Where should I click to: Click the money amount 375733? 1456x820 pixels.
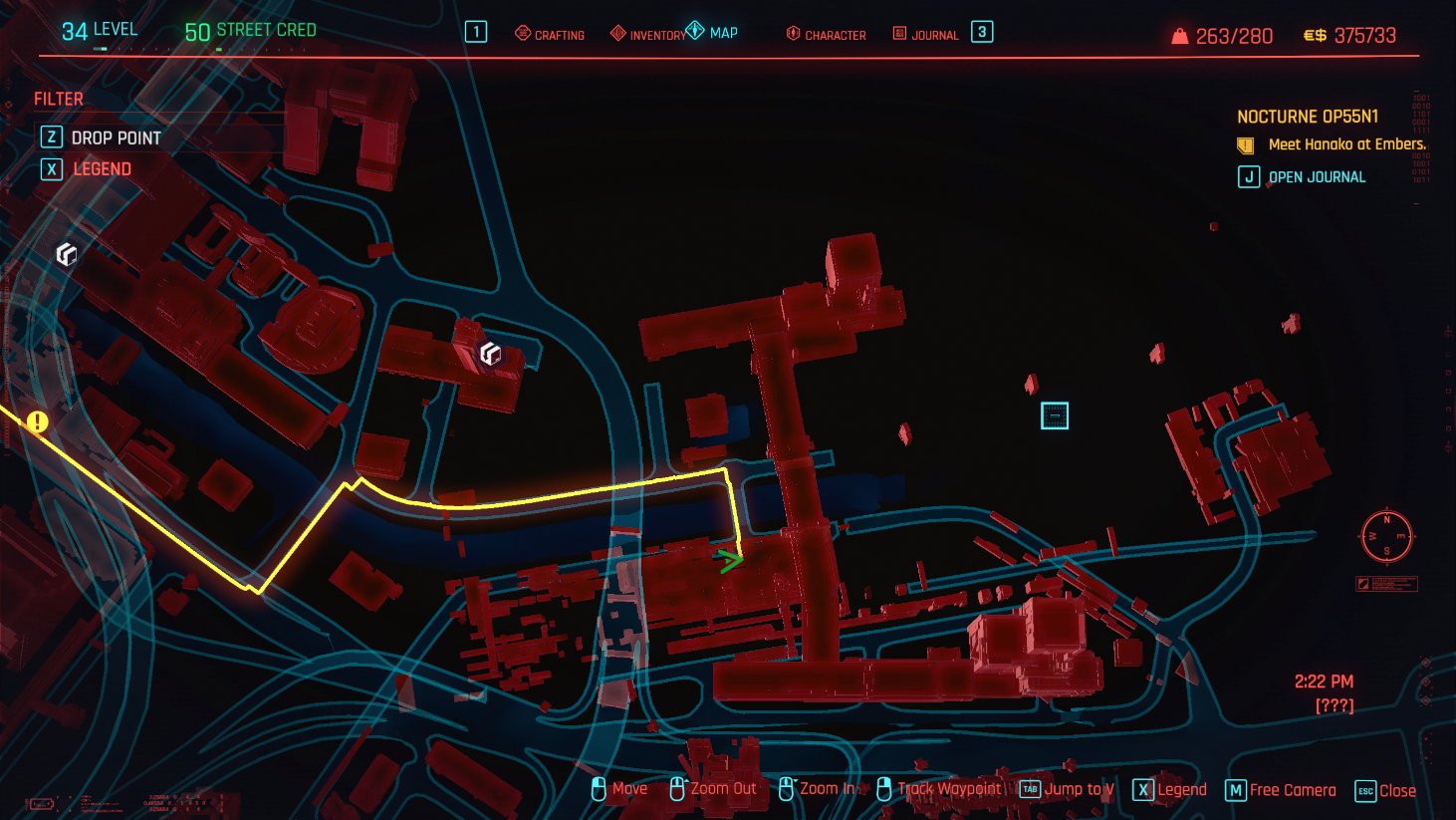(1365, 36)
